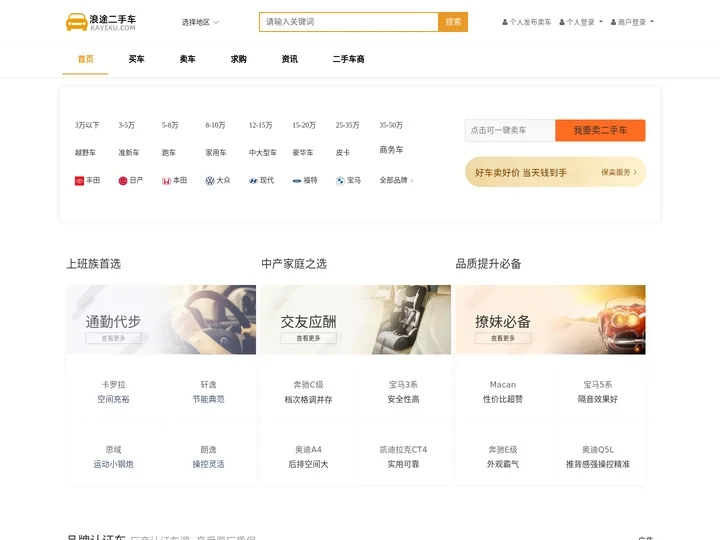
Task: Open the 奔驰C级 card
Action: [x=308, y=392]
